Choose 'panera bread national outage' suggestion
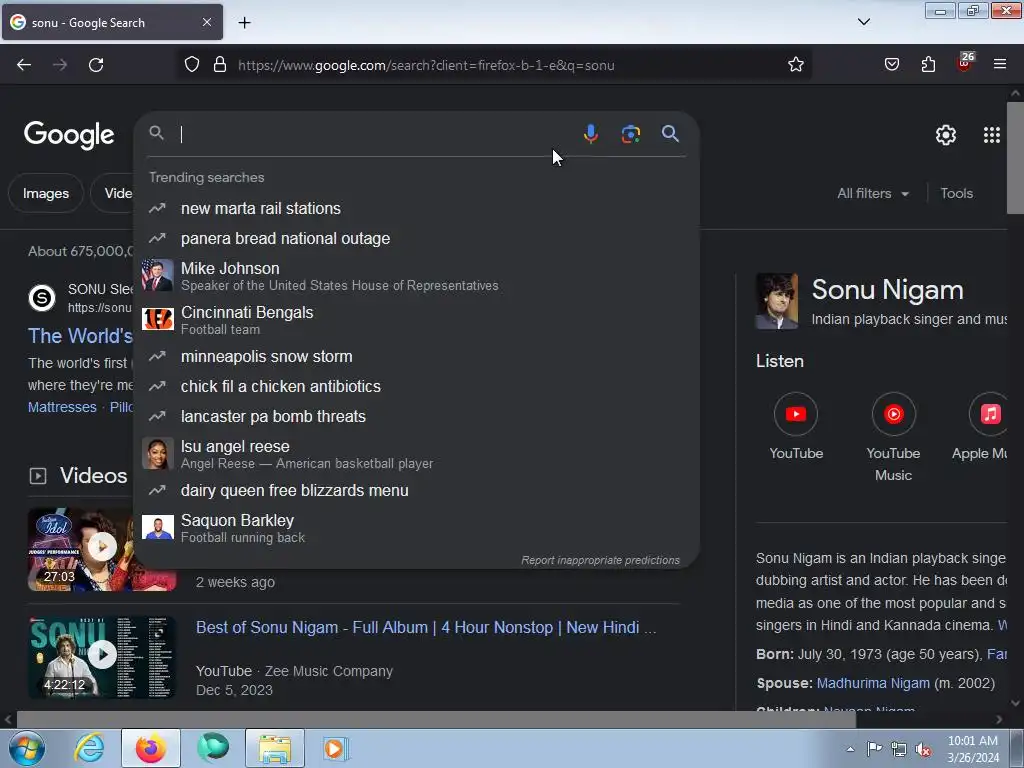 click(x=416, y=238)
